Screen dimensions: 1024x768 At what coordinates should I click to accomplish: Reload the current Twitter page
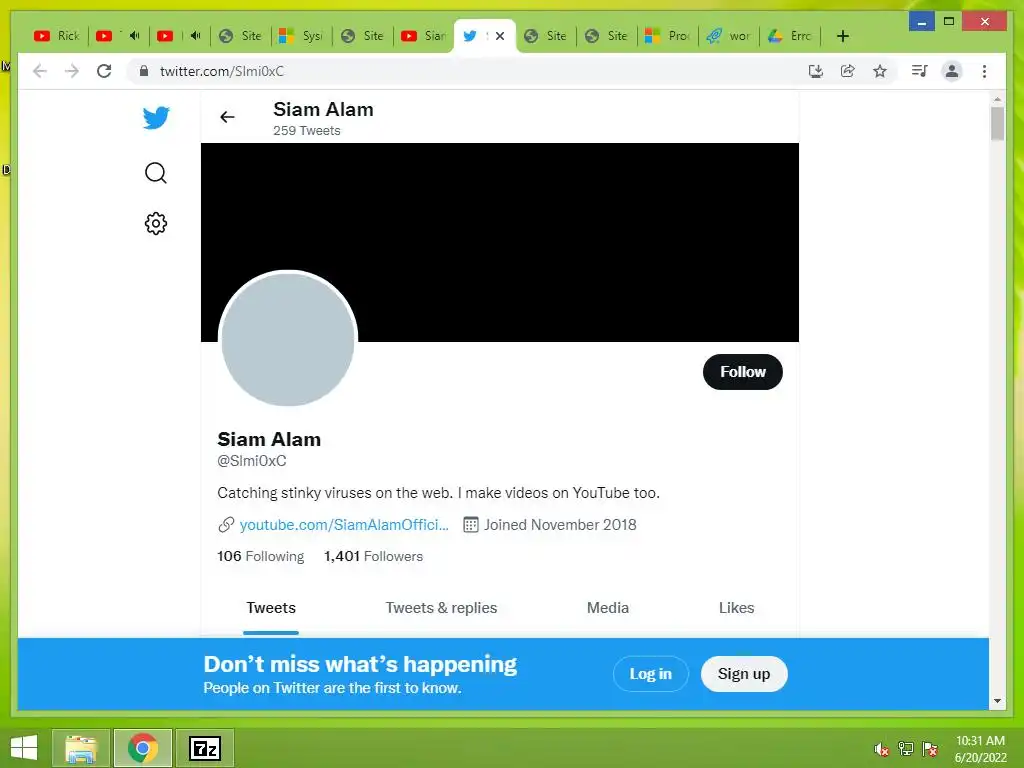tap(104, 71)
